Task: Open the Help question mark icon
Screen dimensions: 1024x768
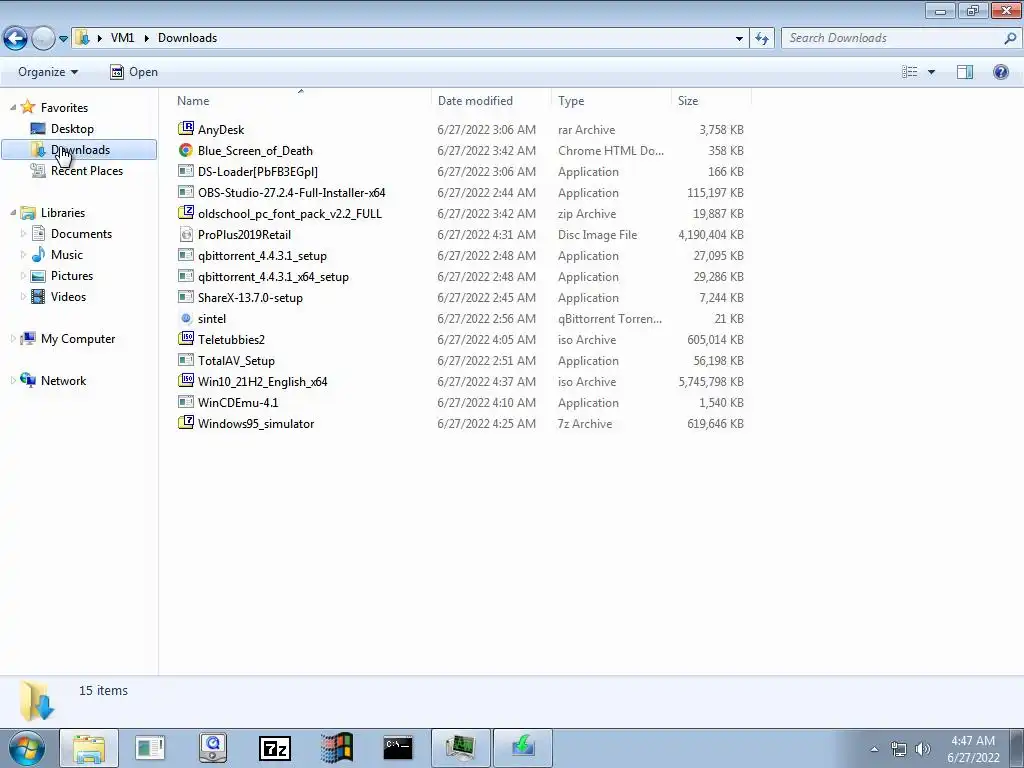Action: 1000,72
